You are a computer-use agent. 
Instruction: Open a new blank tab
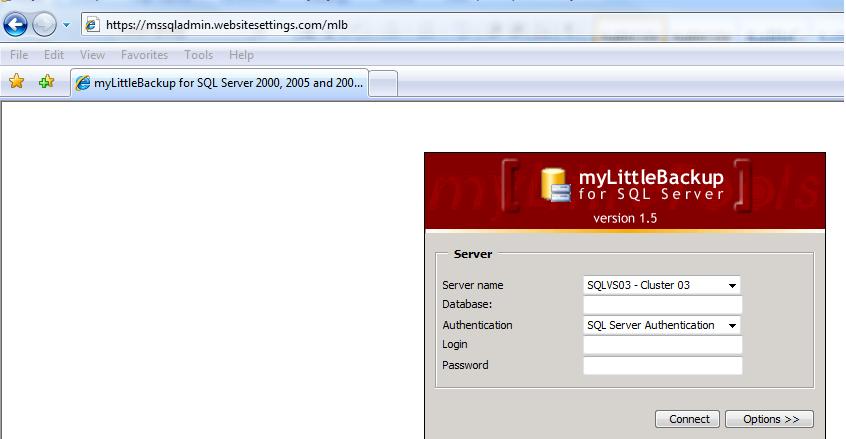coord(384,84)
